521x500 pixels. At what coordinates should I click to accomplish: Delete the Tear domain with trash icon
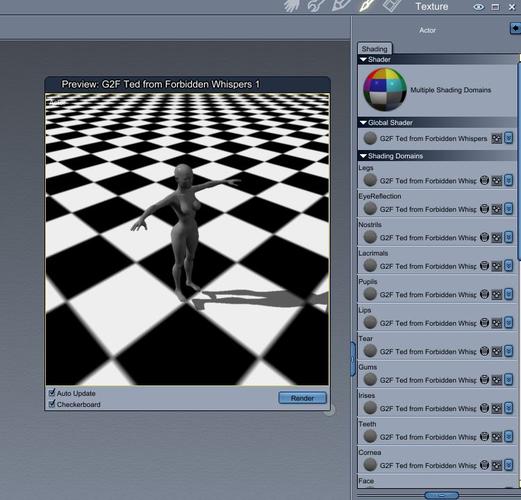click(484, 351)
